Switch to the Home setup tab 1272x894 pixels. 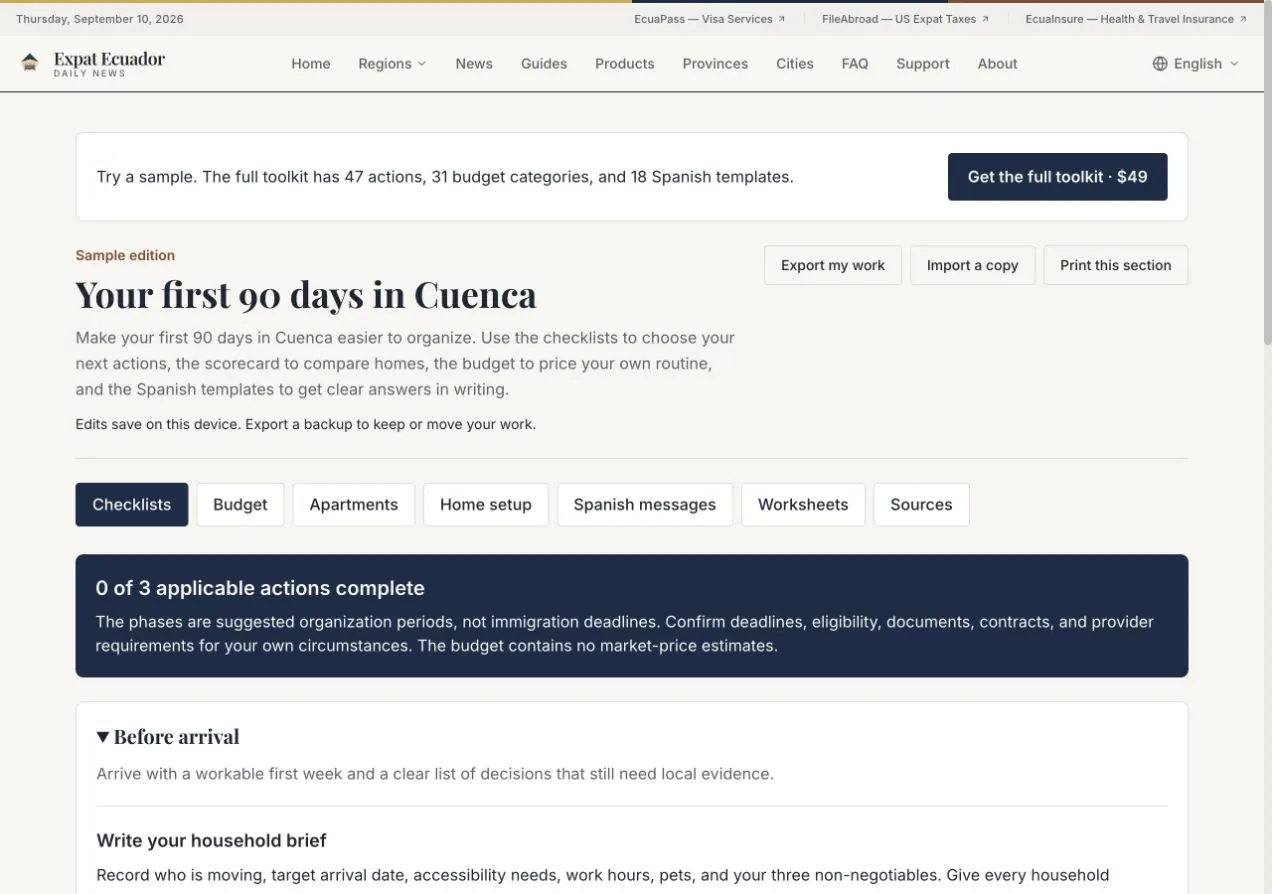click(486, 505)
